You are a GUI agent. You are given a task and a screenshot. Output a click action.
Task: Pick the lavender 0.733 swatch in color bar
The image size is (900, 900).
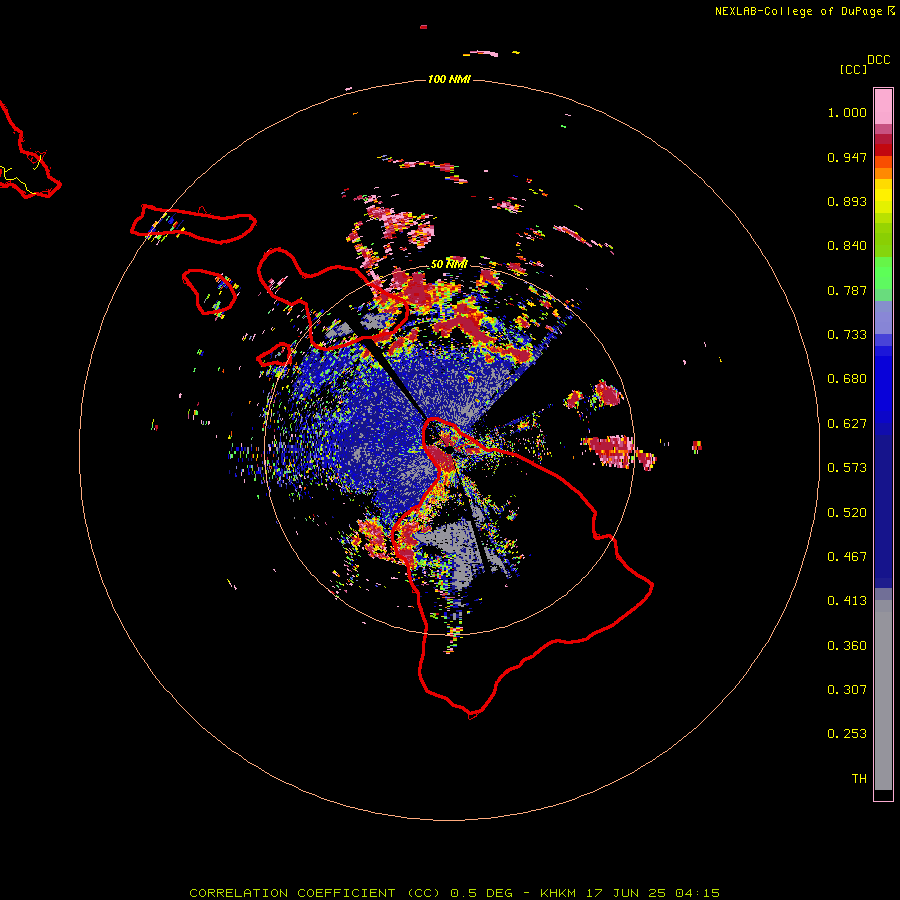tap(883, 318)
